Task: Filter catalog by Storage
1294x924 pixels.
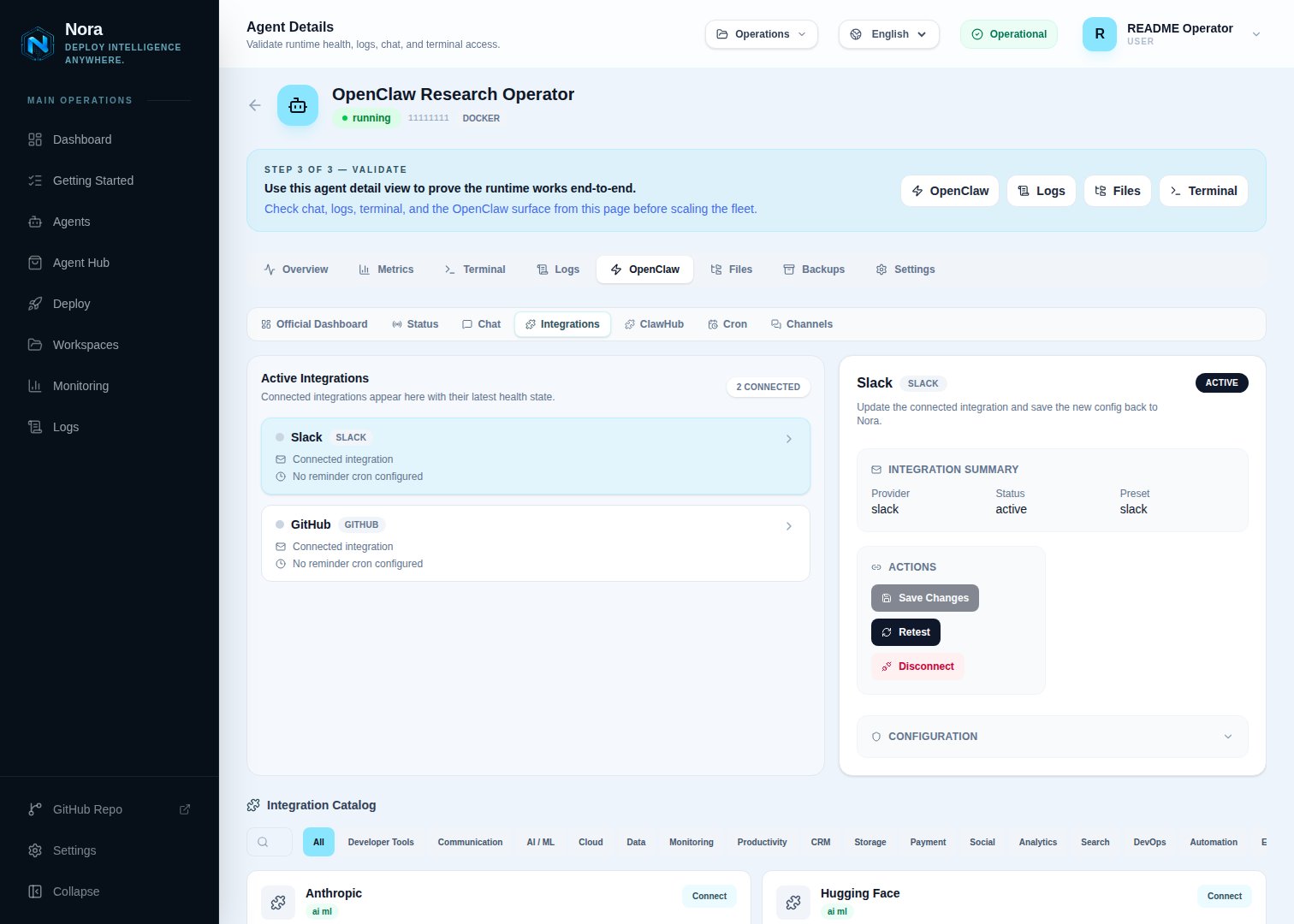Action: (870, 842)
